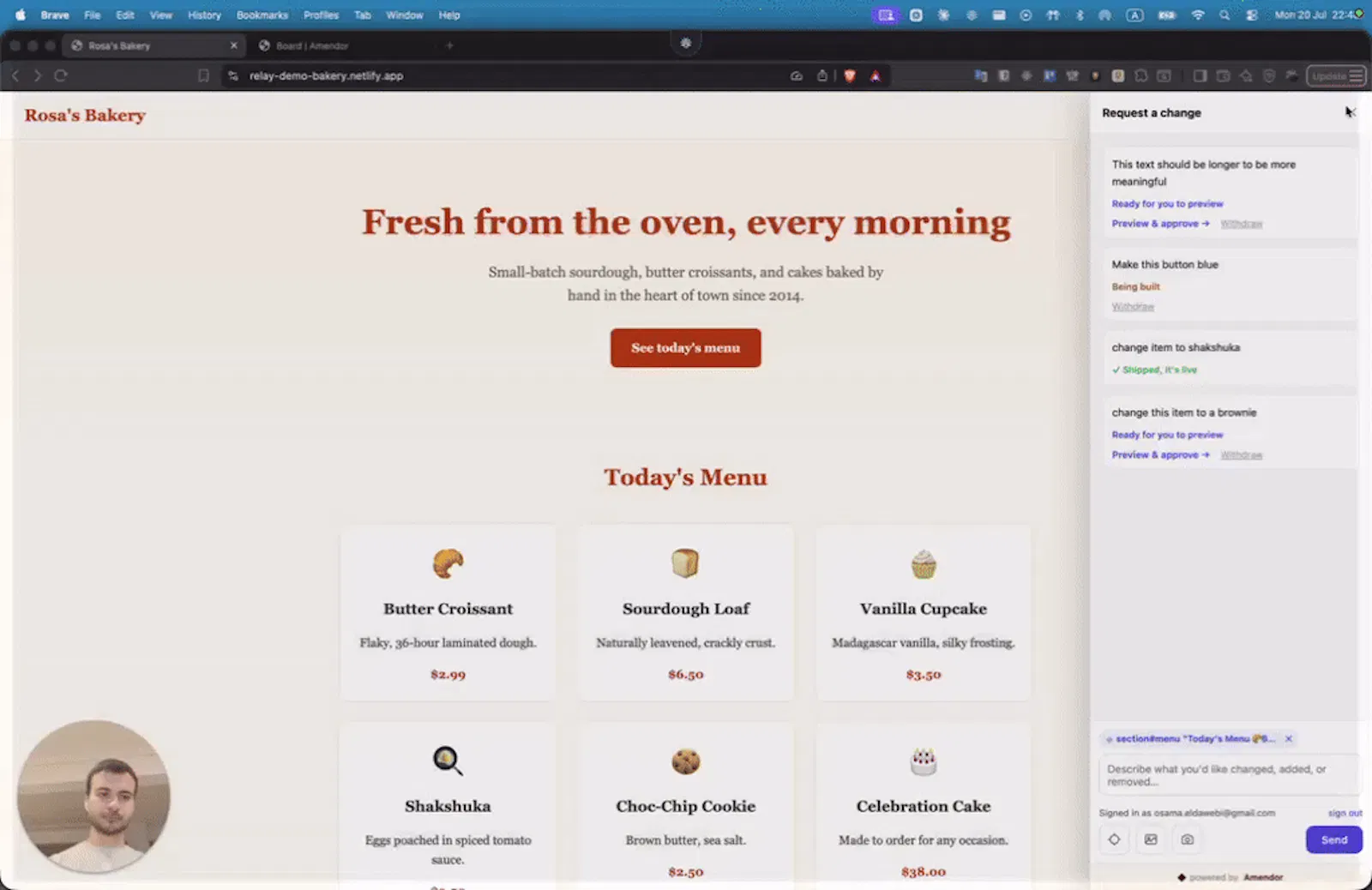Click the Shakshuka menu card
1372x890 pixels.
(x=448, y=804)
